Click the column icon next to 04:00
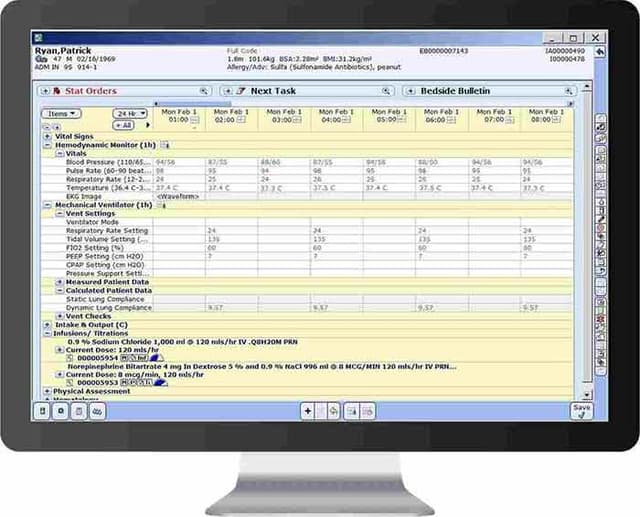The image size is (640, 517). (349, 120)
